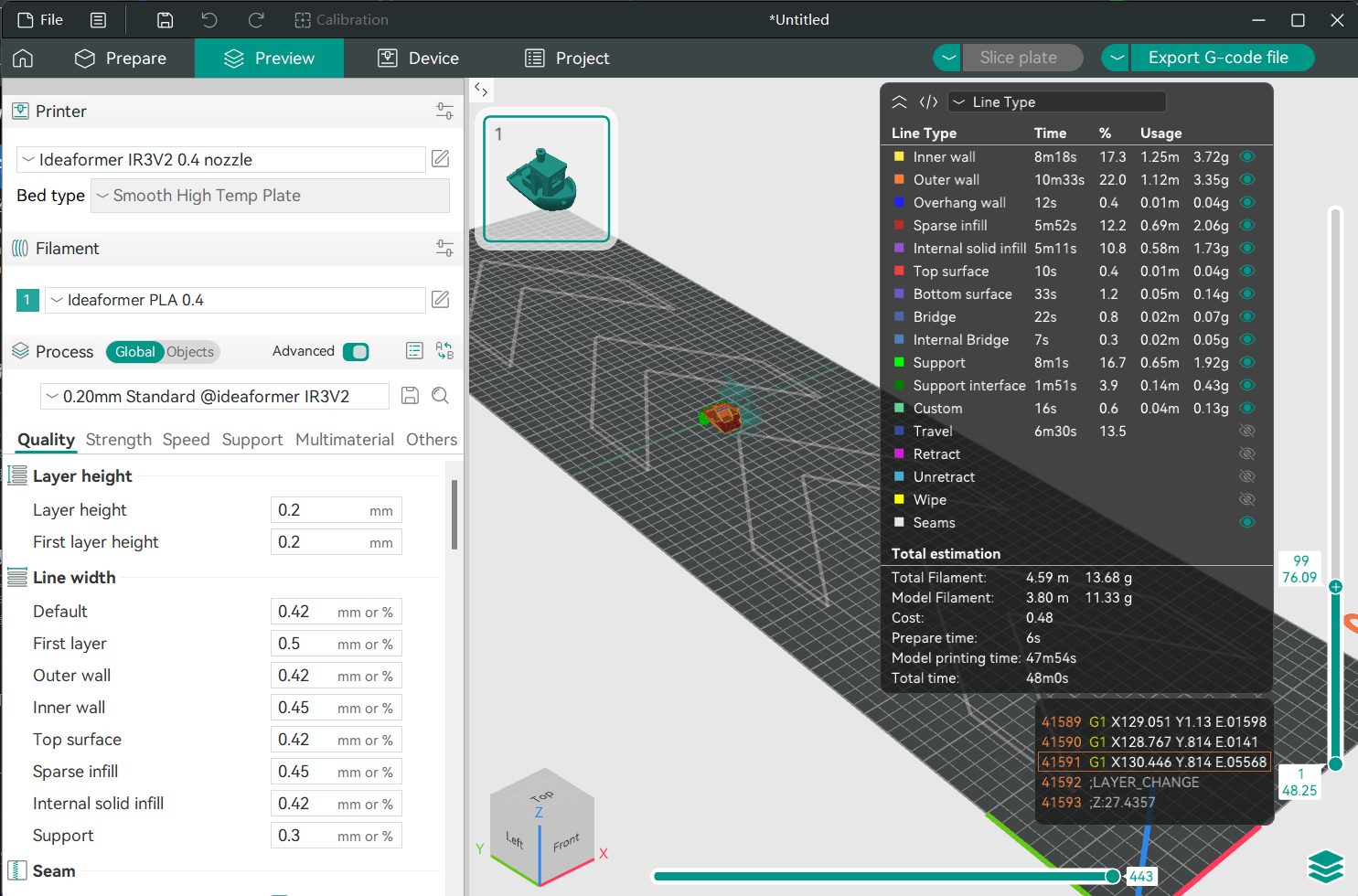
Task: Click the Redo arrow icon
Action: click(256, 20)
